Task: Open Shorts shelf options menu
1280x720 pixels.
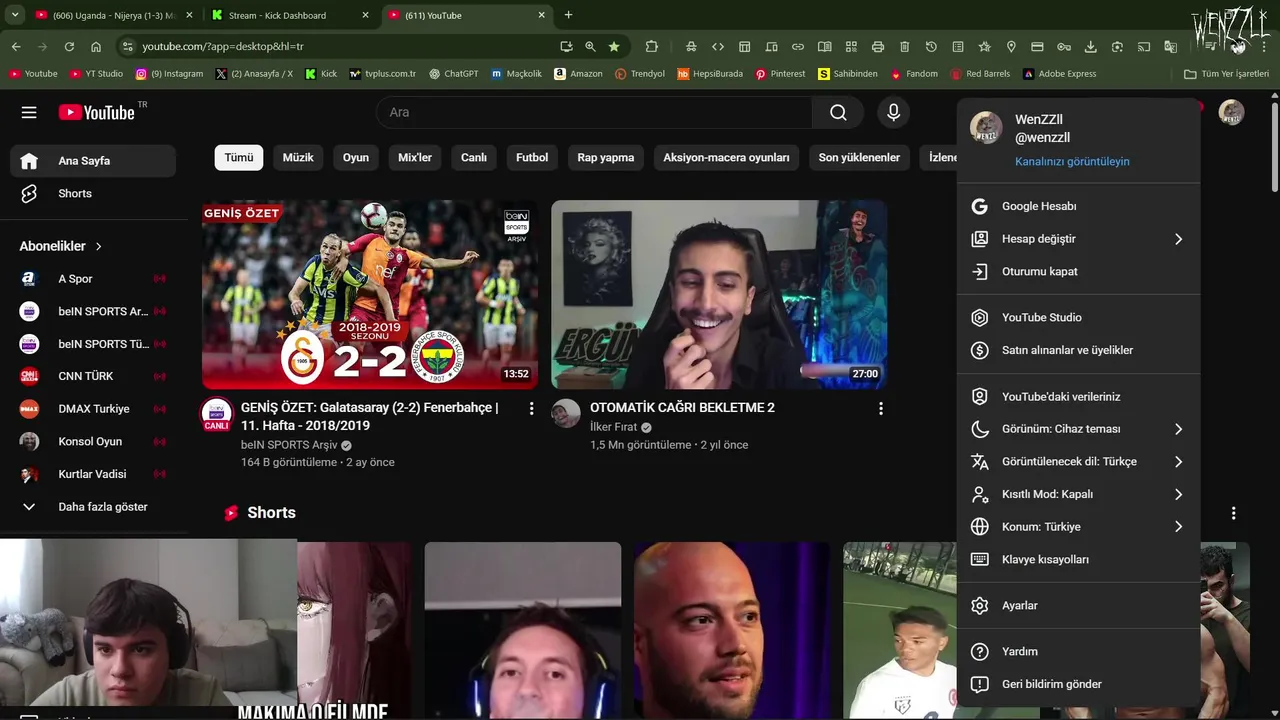Action: pos(1233,513)
